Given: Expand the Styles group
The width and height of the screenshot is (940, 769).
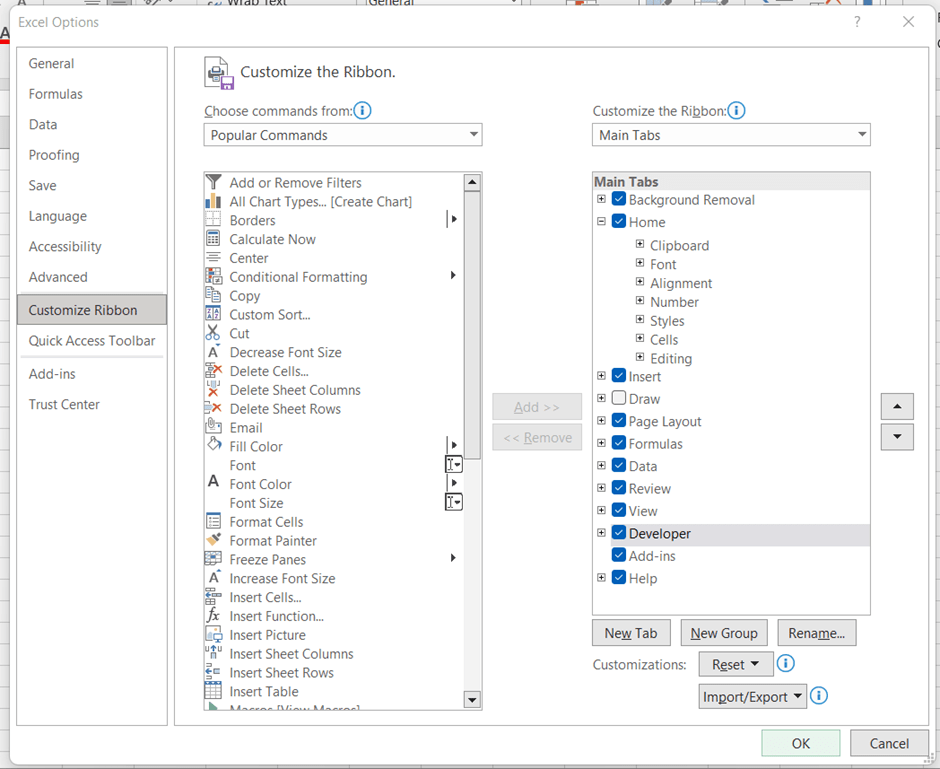Looking at the screenshot, I should [x=640, y=319].
